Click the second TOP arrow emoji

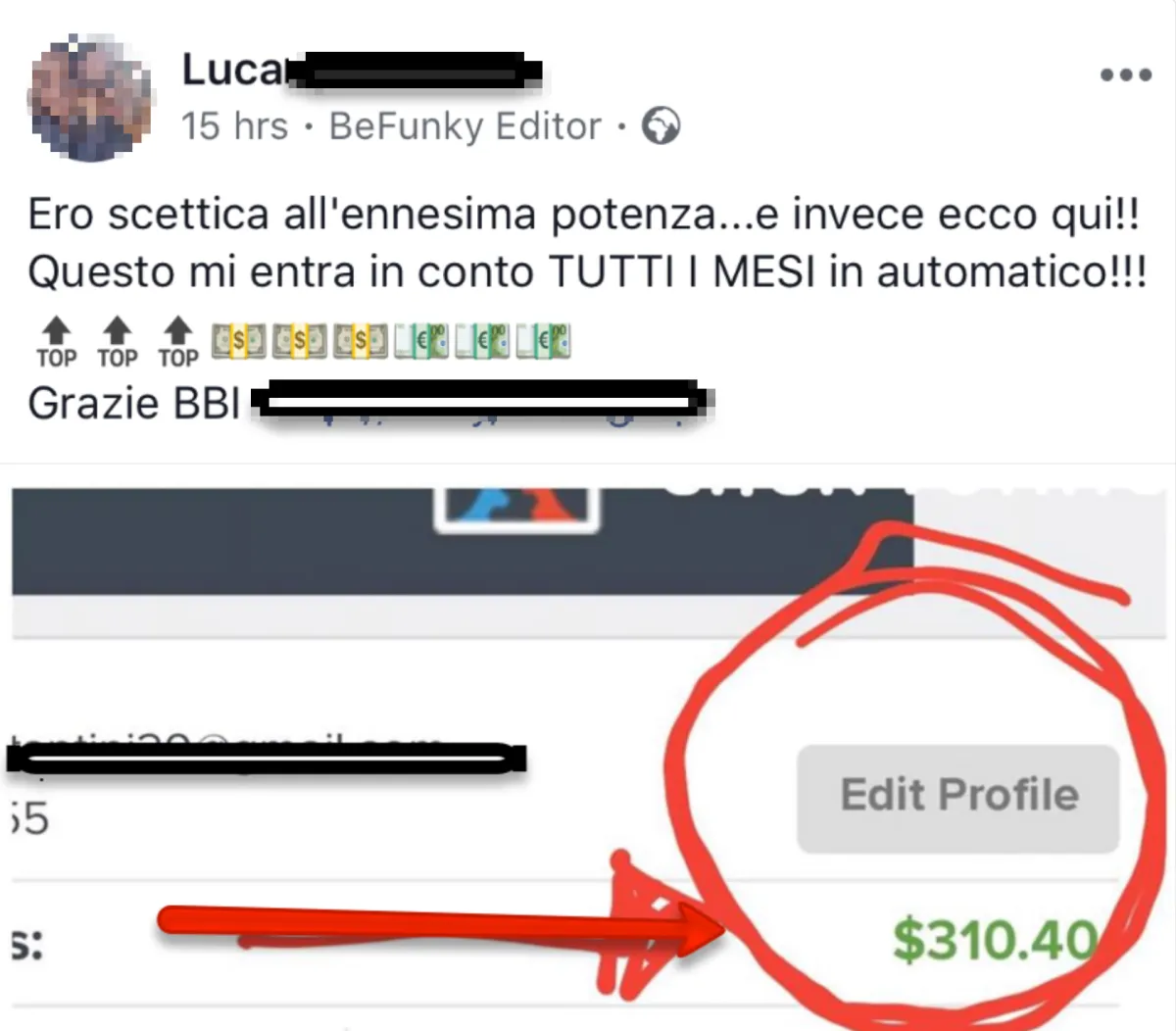click(x=118, y=343)
